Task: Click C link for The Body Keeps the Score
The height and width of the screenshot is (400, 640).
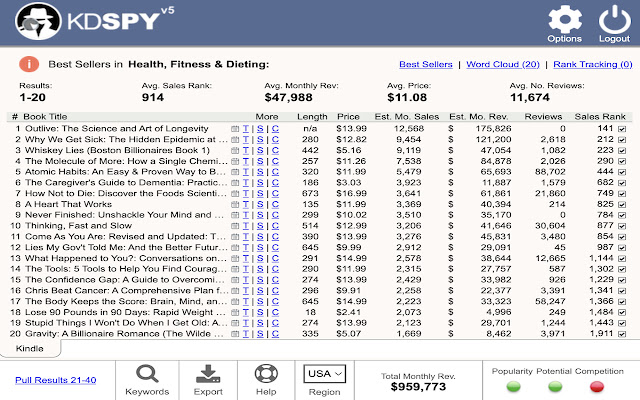Action: pyautogui.click(x=275, y=302)
